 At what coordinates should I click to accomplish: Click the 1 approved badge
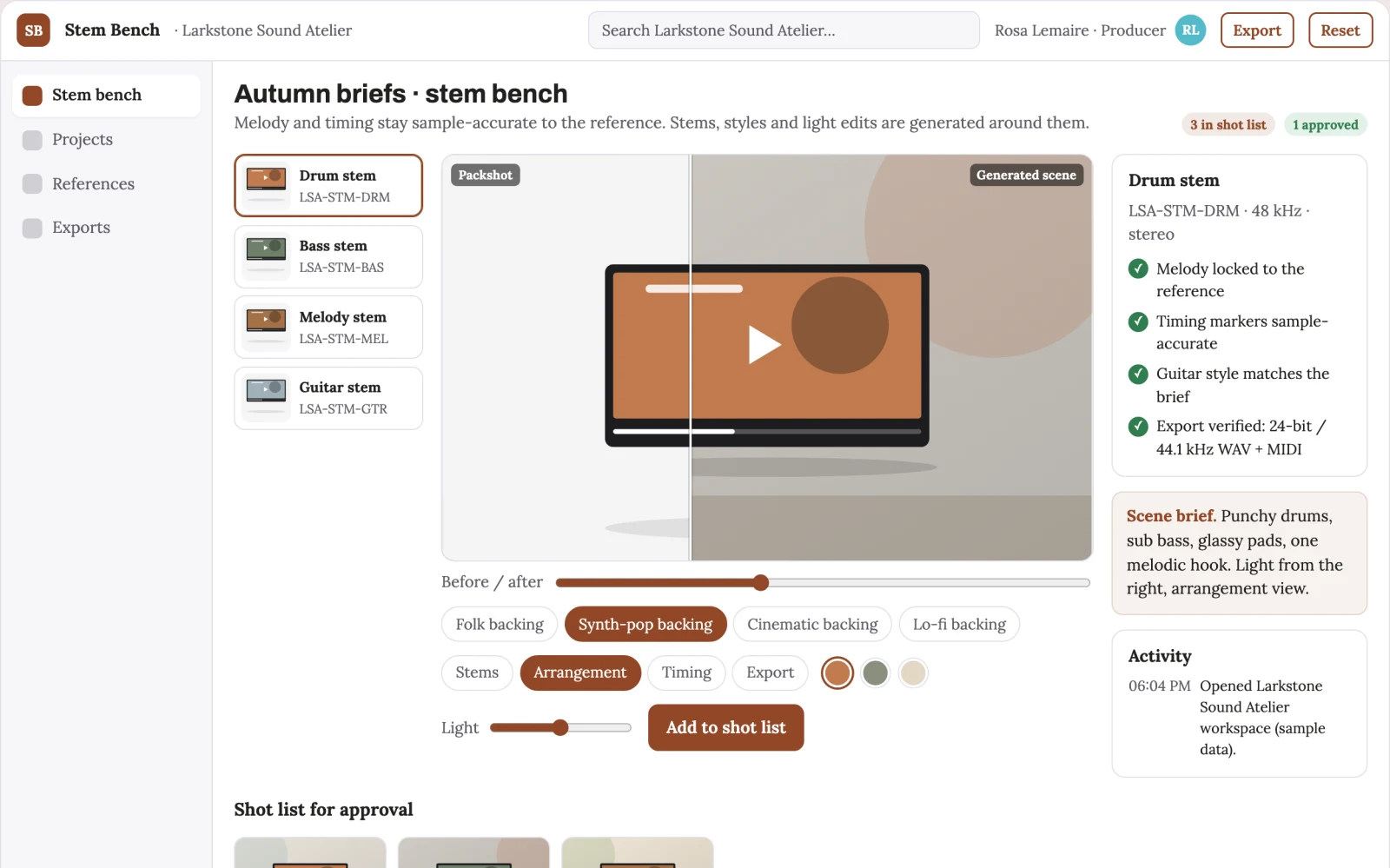(x=1325, y=125)
